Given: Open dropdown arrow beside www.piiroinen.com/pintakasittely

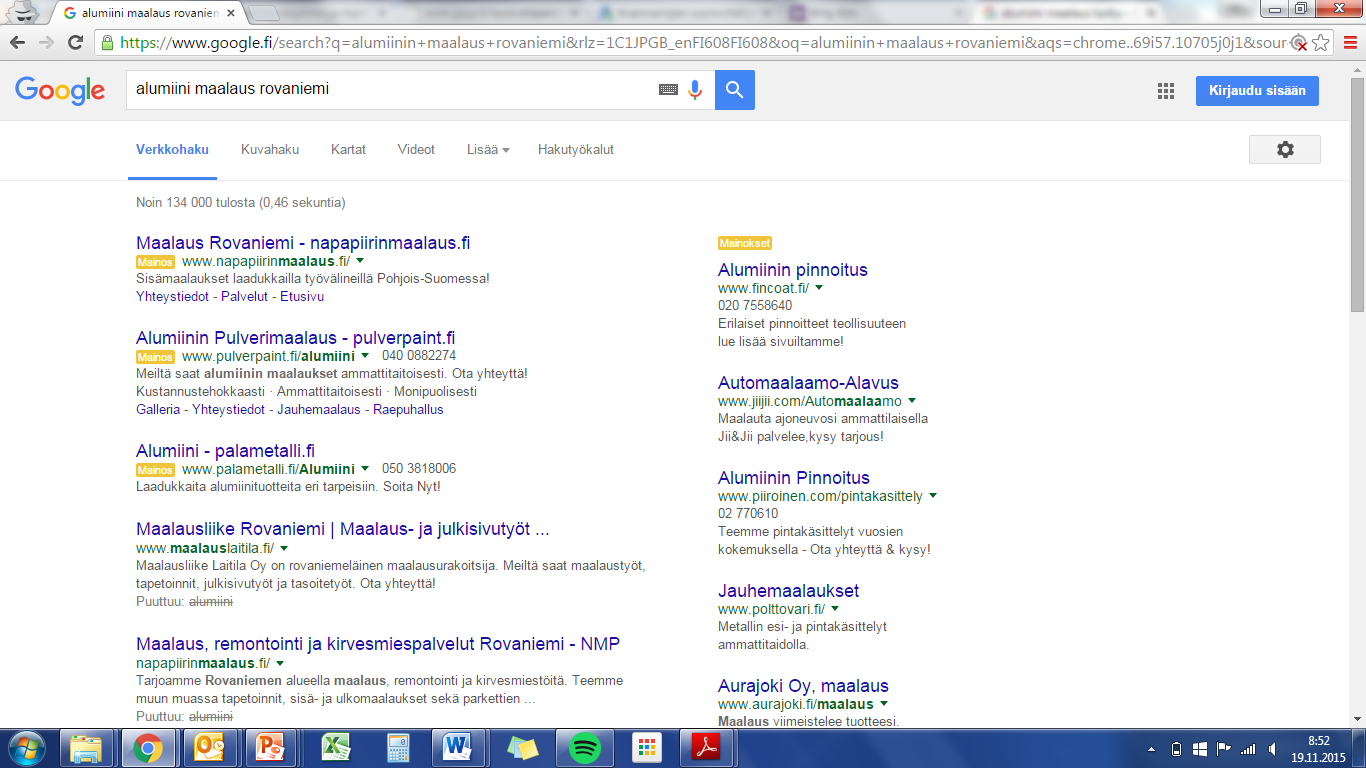Looking at the screenshot, I should 933,496.
